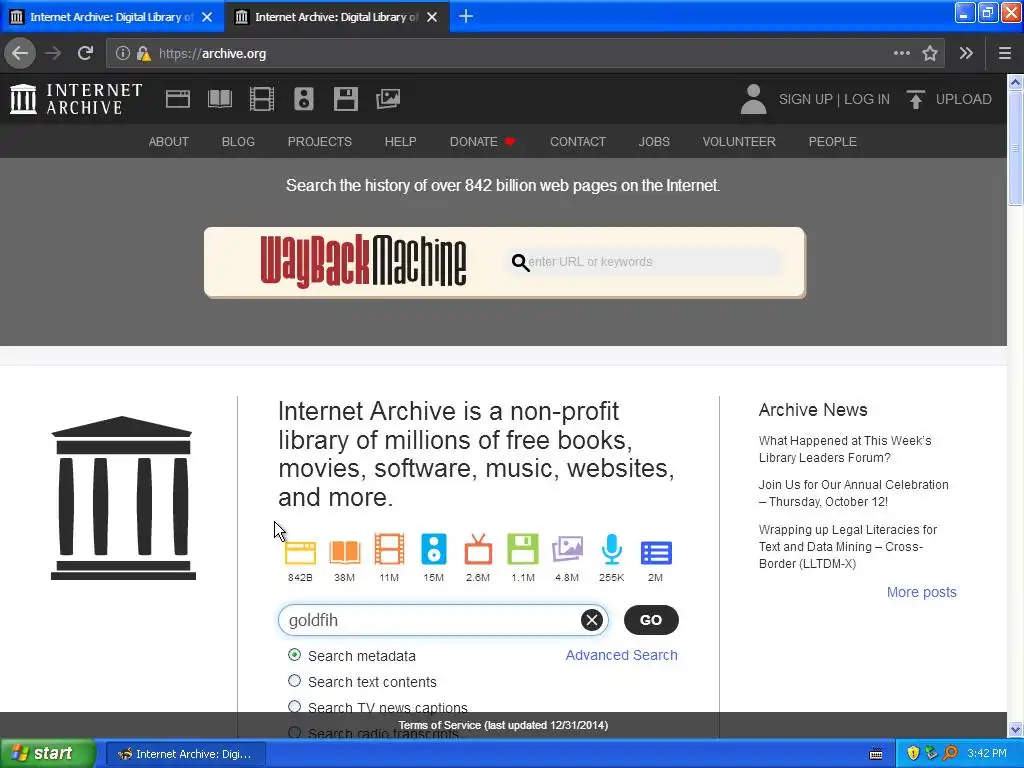Image resolution: width=1024 pixels, height=768 pixels.
Task: Select the images icon labeled 4.8M
Action: [567, 549]
